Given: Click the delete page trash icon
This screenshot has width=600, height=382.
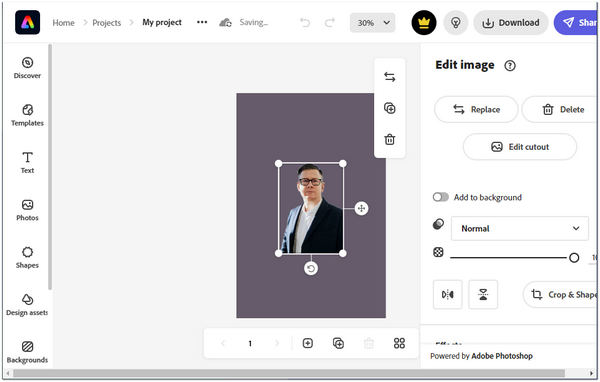Looking at the screenshot, I should point(369,343).
